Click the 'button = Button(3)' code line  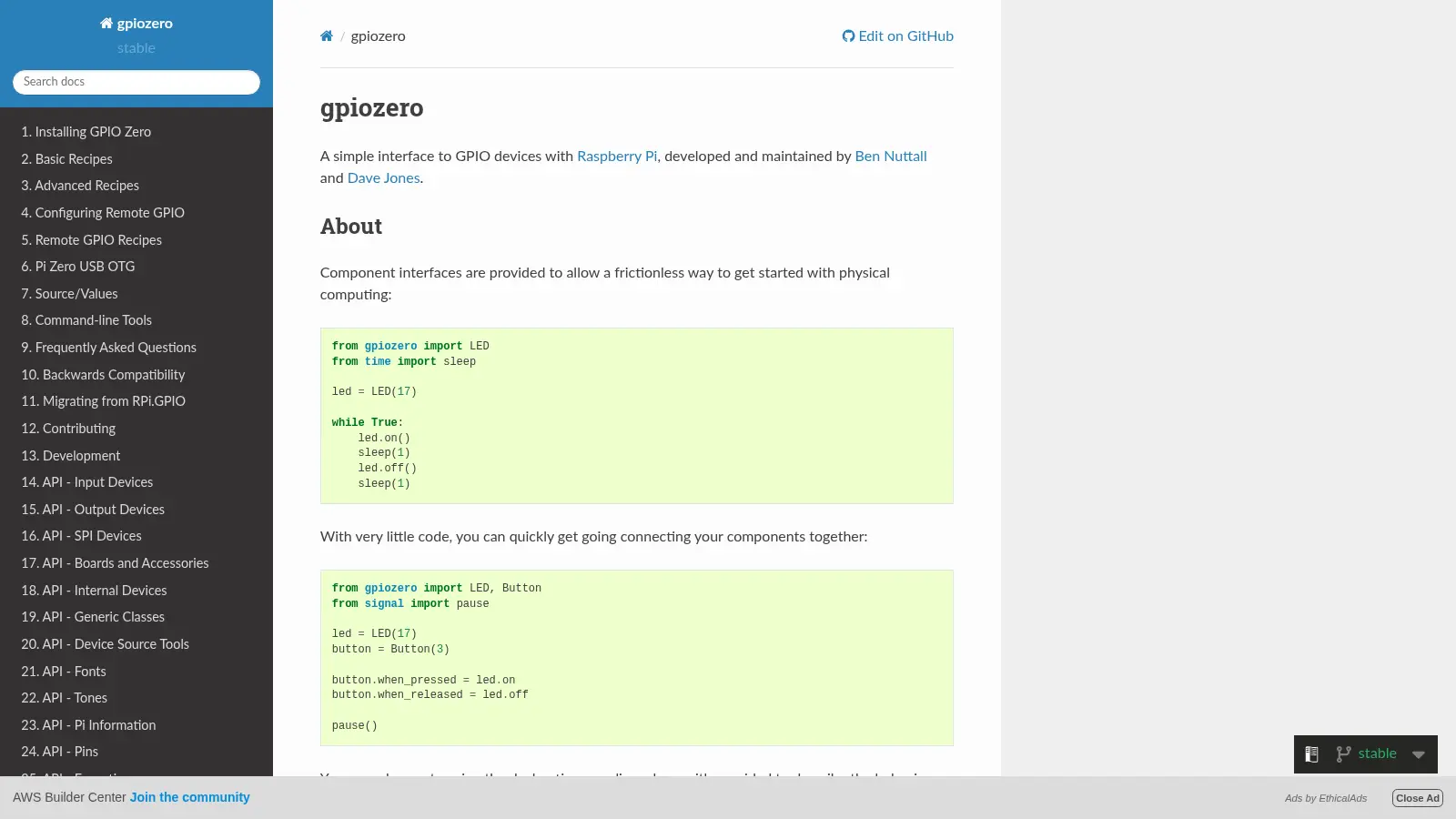pos(390,650)
